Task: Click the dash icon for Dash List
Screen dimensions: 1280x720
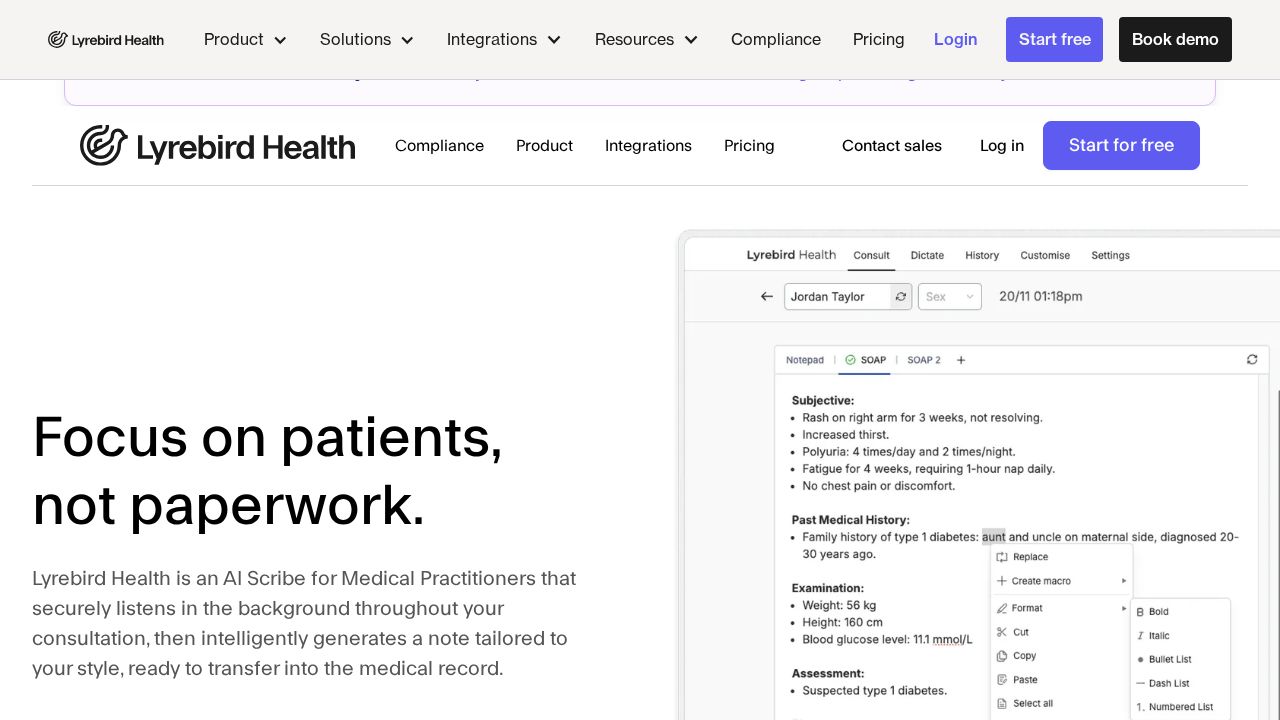Action: 1140,683
